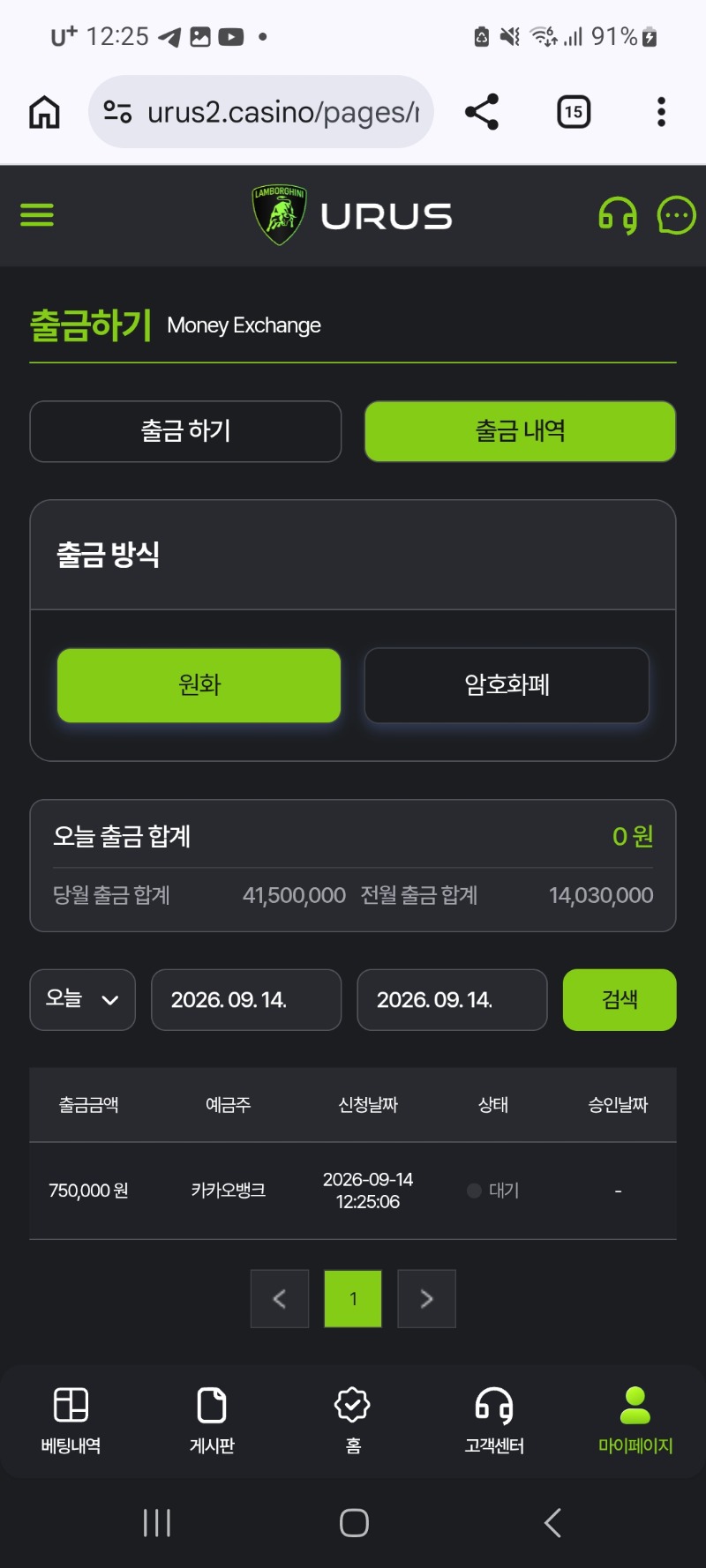Select page 1 in pagination
The image size is (706, 1568).
pyautogui.click(x=353, y=1299)
